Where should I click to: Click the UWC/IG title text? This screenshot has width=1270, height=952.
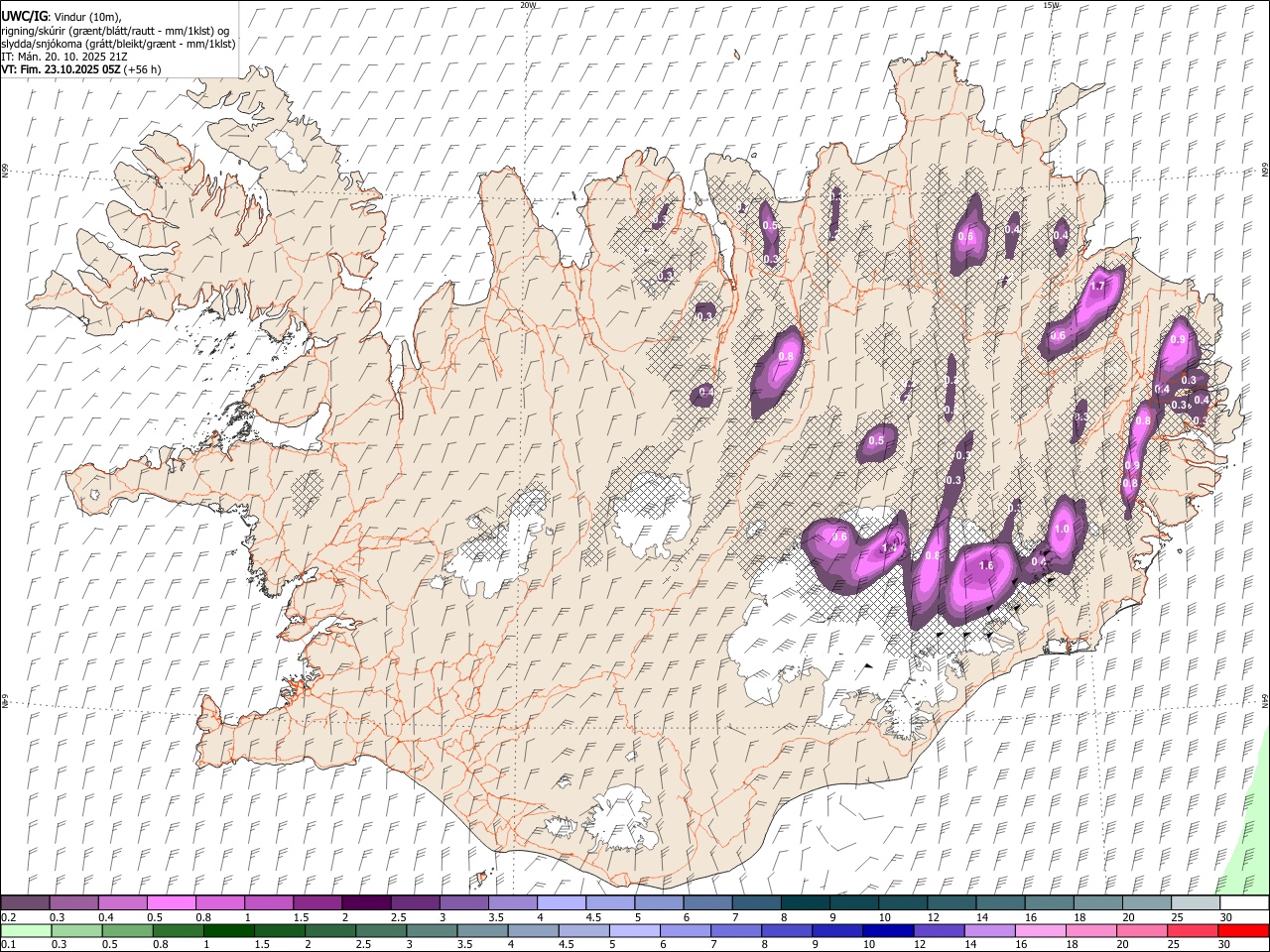24,17
